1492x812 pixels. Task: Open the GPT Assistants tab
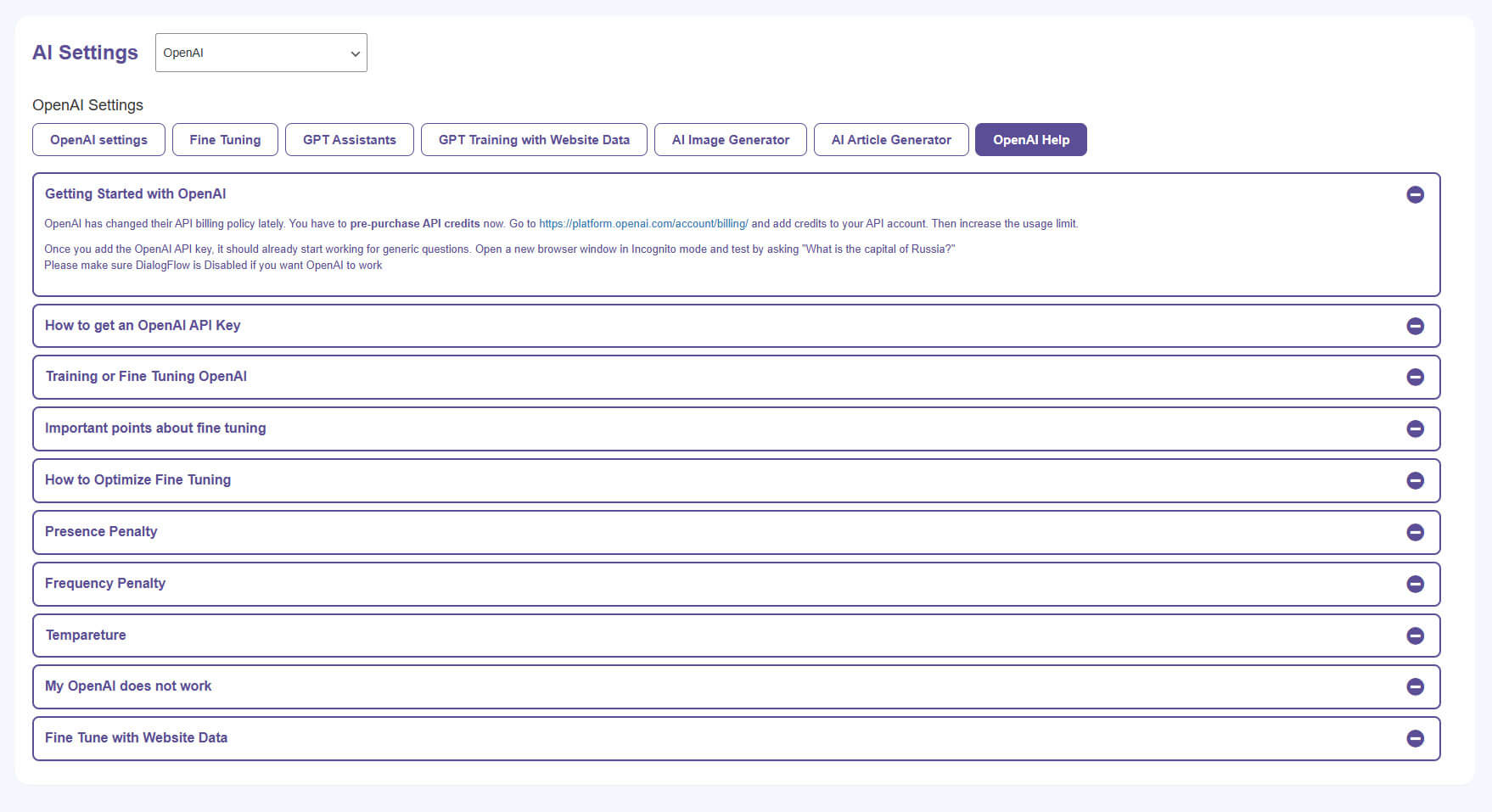[350, 140]
